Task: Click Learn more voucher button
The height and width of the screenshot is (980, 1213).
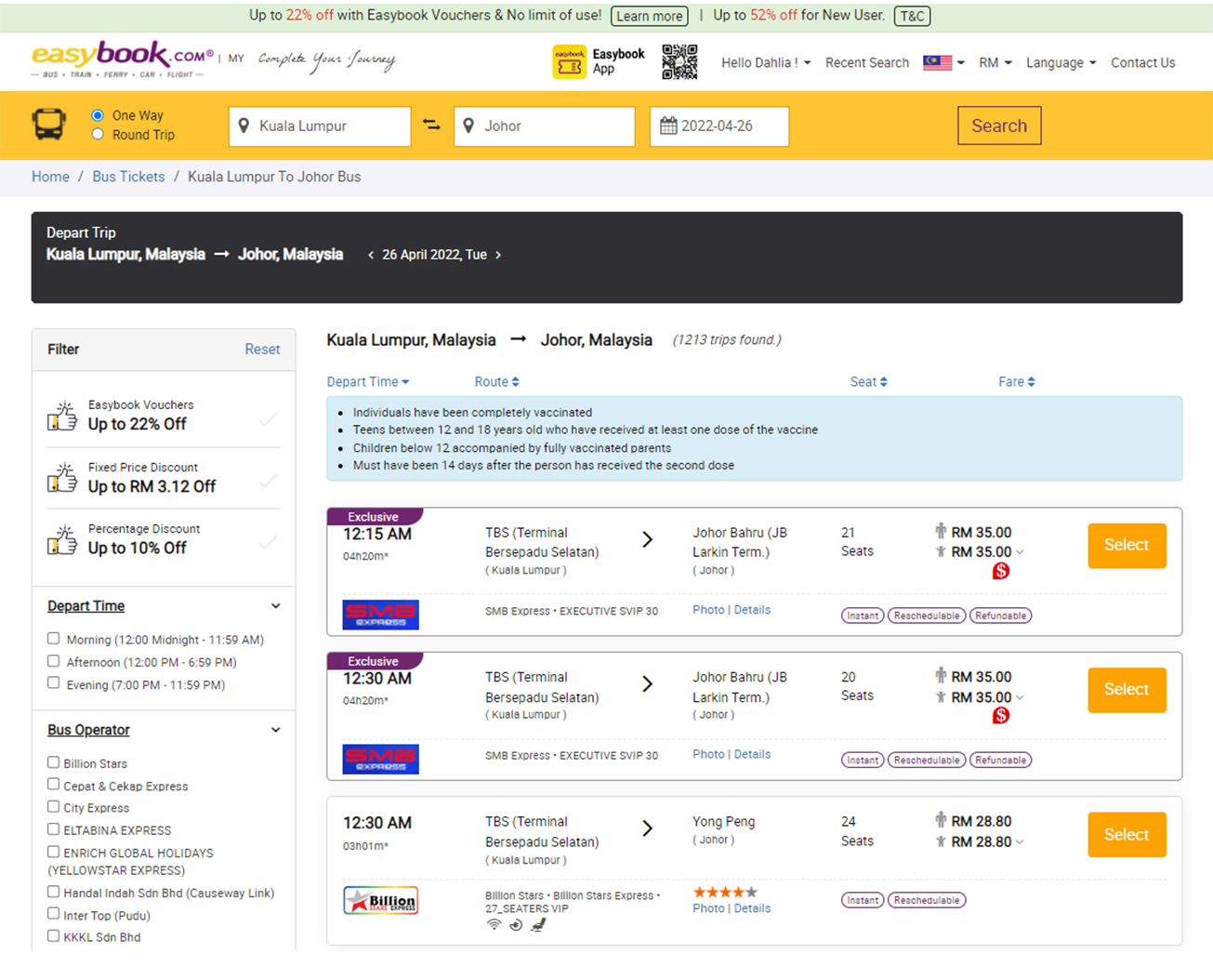Action: coord(650,16)
